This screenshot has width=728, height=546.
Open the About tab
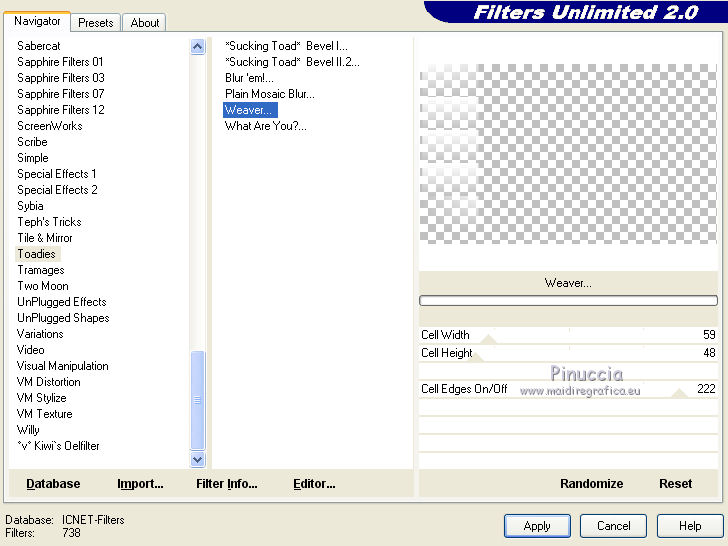pyautogui.click(x=145, y=23)
